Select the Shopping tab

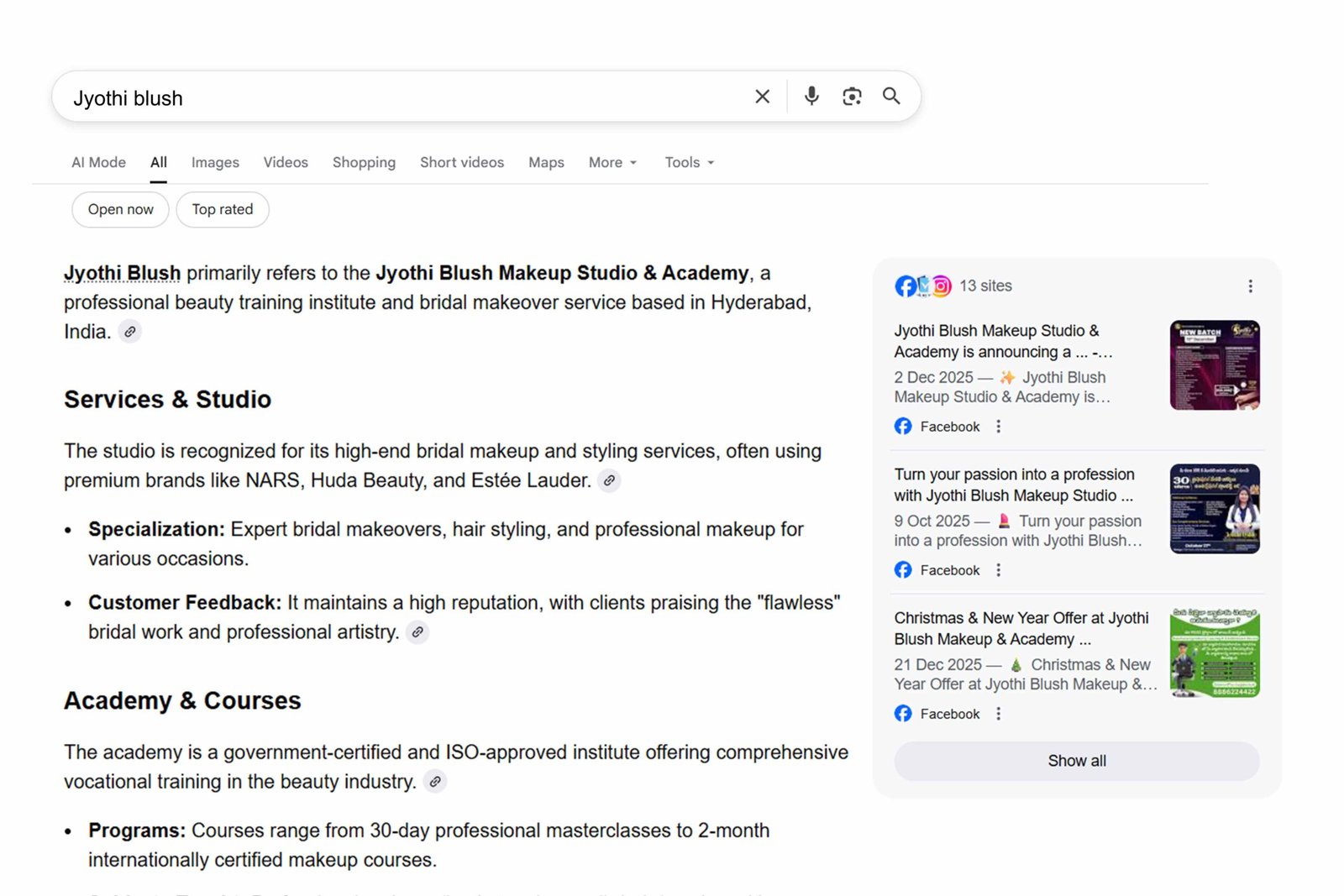(x=364, y=162)
